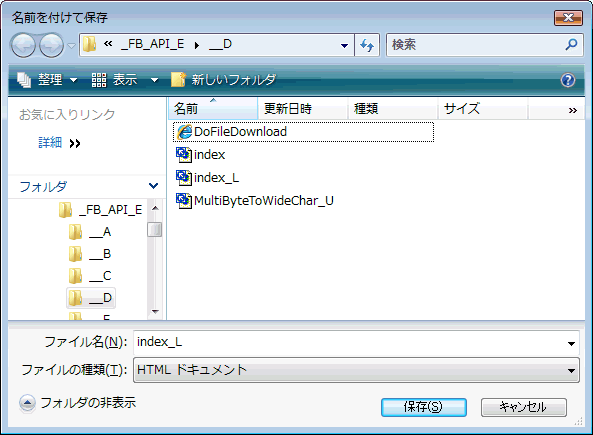
Task: Click the search magnifier icon
Action: 571,45
